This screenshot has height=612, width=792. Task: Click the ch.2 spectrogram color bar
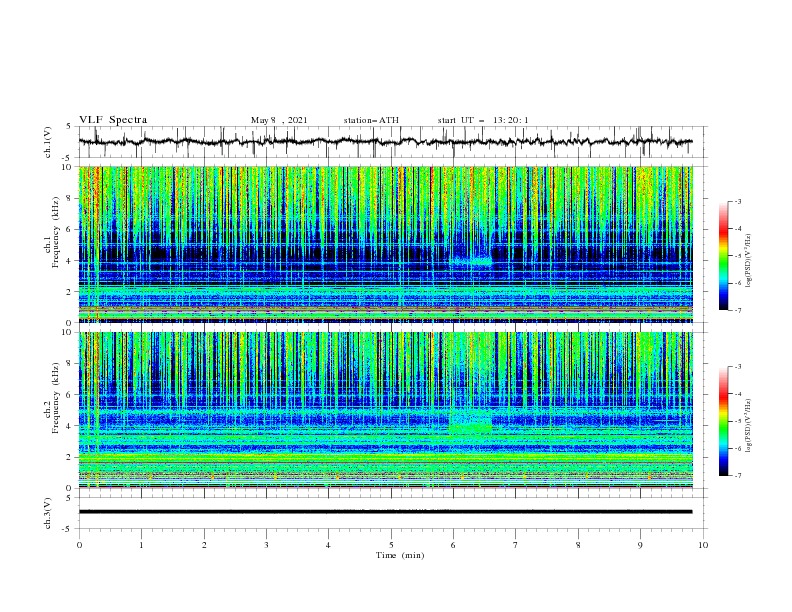(x=723, y=421)
